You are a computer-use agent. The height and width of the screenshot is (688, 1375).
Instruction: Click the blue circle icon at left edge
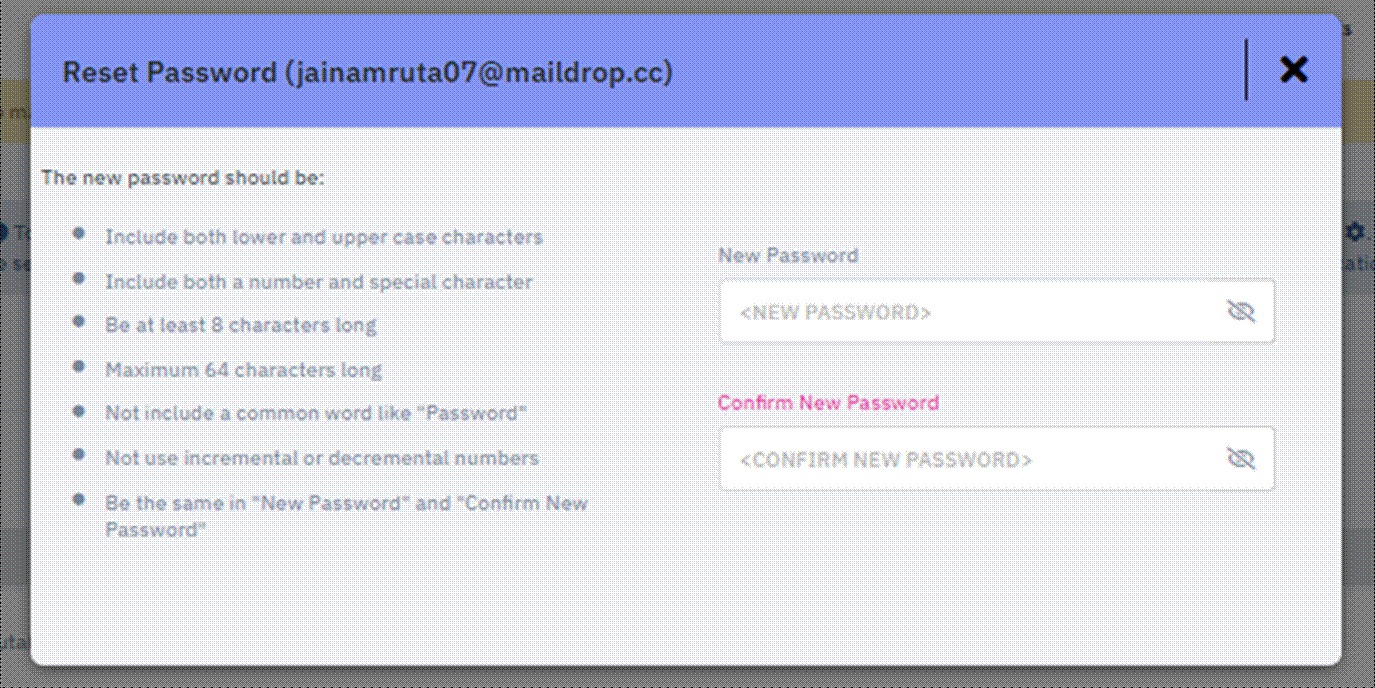[4, 232]
